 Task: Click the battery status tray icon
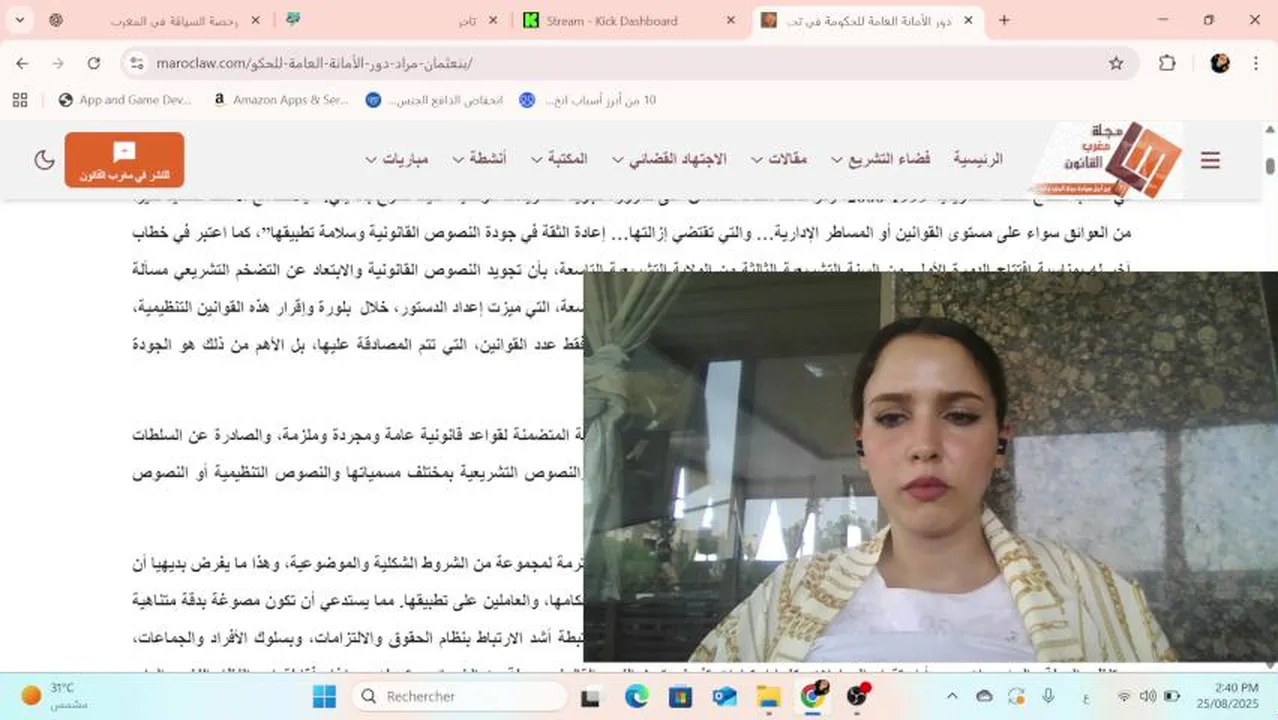tap(1172, 696)
